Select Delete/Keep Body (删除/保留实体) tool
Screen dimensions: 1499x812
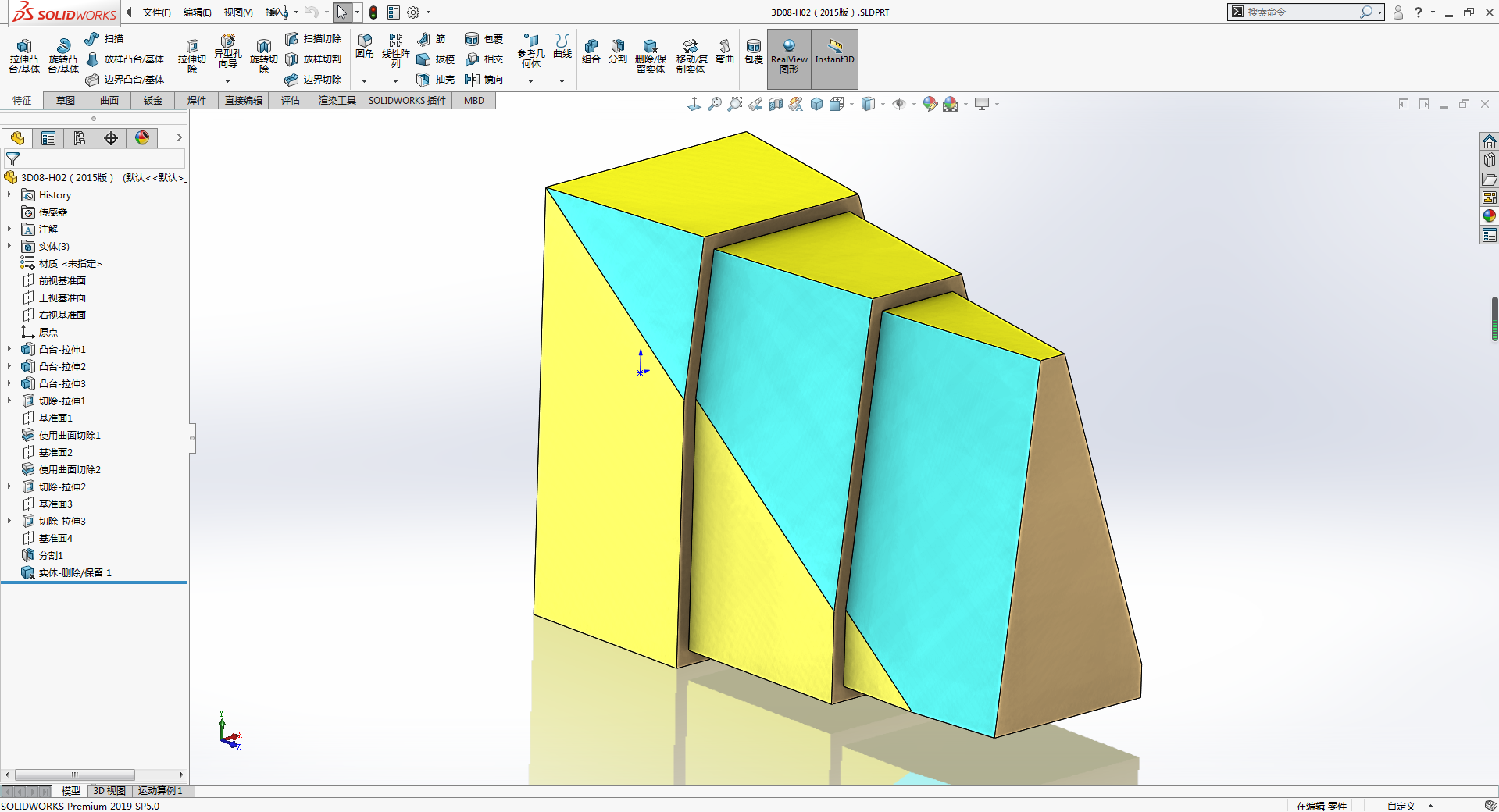pos(651,55)
